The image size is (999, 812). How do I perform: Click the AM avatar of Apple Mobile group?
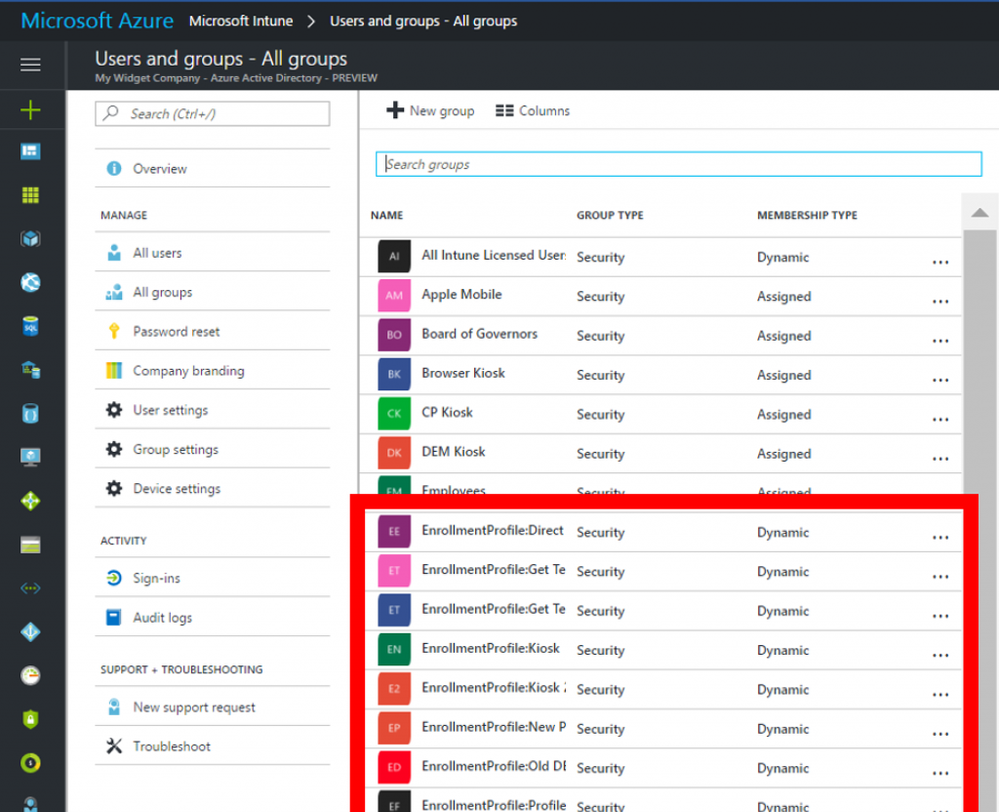coord(394,295)
